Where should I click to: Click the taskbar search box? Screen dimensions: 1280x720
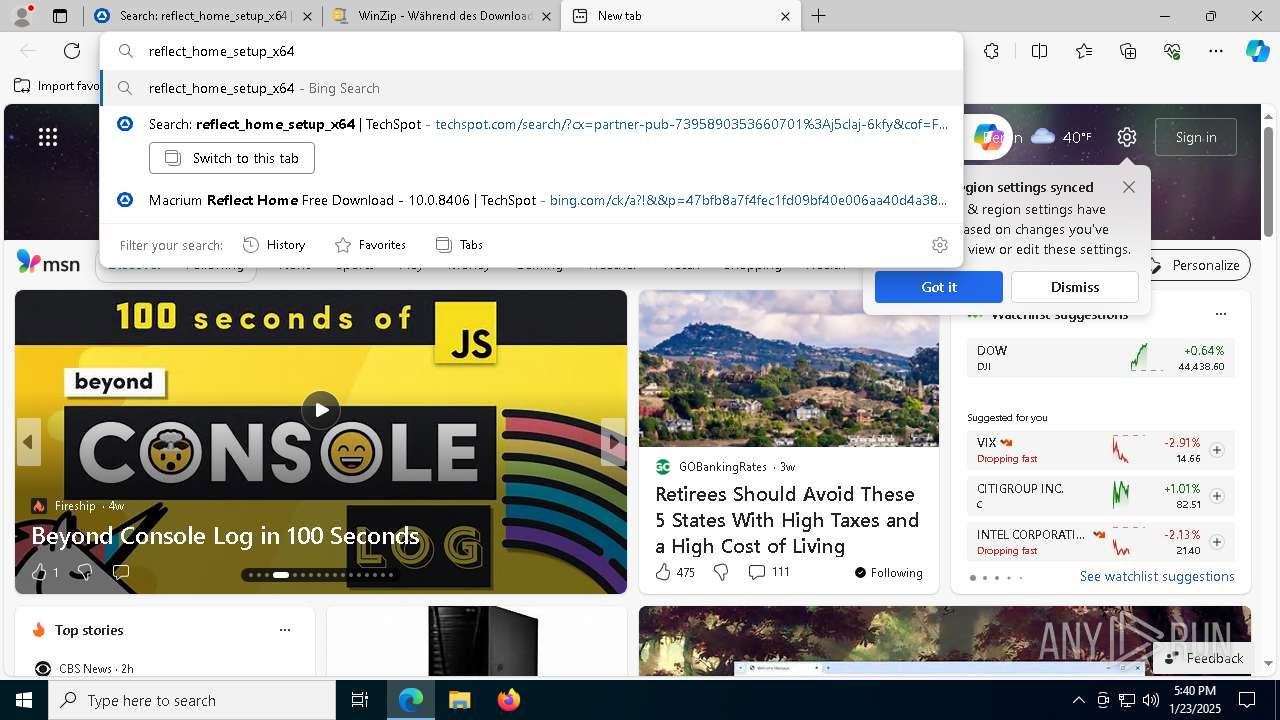192,700
